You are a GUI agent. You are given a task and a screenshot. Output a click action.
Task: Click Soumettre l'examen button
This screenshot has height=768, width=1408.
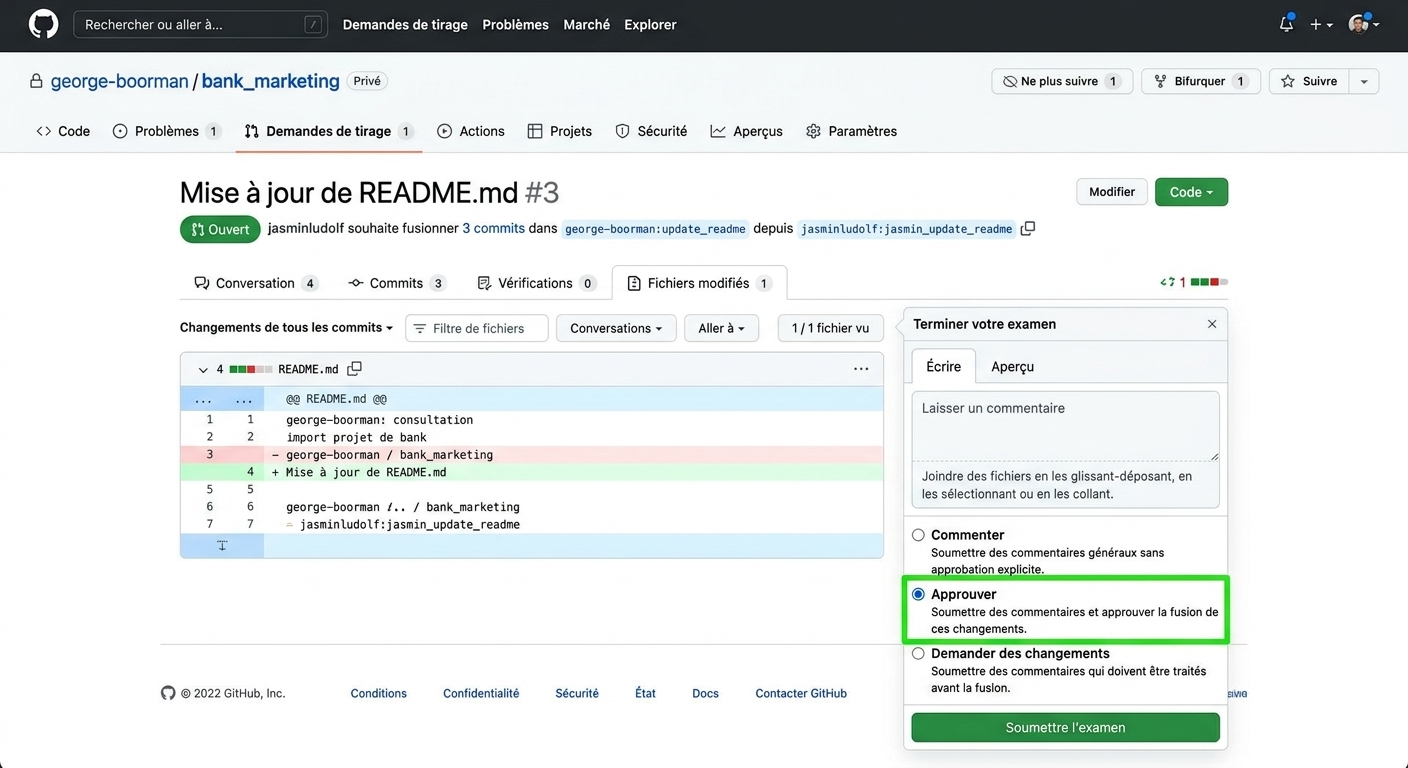[x=1065, y=727]
